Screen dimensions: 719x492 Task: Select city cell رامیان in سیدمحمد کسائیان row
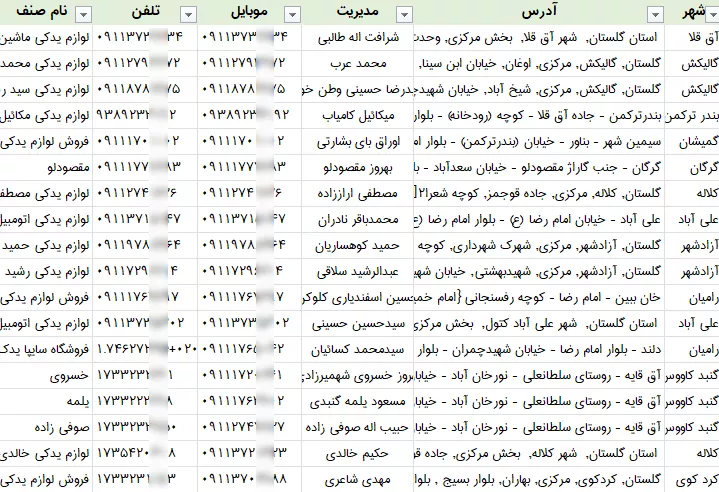pyautogui.click(x=692, y=350)
